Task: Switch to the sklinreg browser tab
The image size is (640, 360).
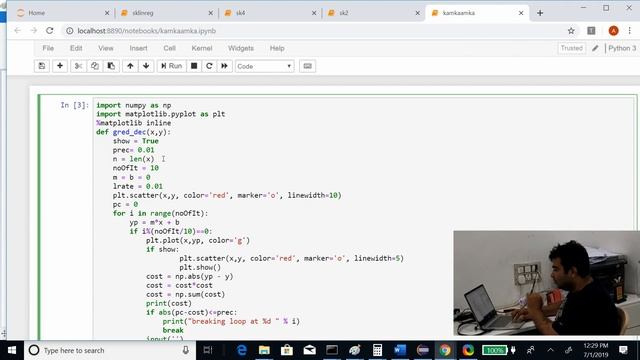Action: click(167, 13)
